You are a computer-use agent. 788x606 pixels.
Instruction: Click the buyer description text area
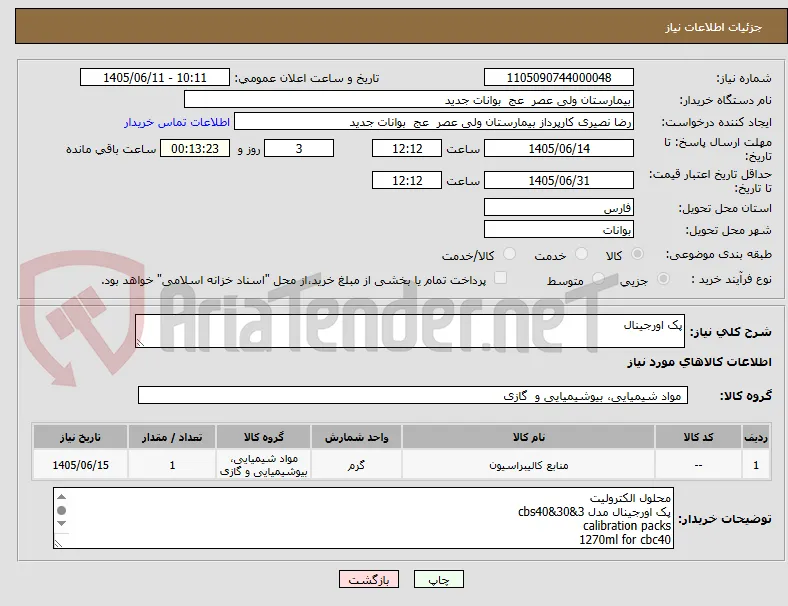[363, 518]
